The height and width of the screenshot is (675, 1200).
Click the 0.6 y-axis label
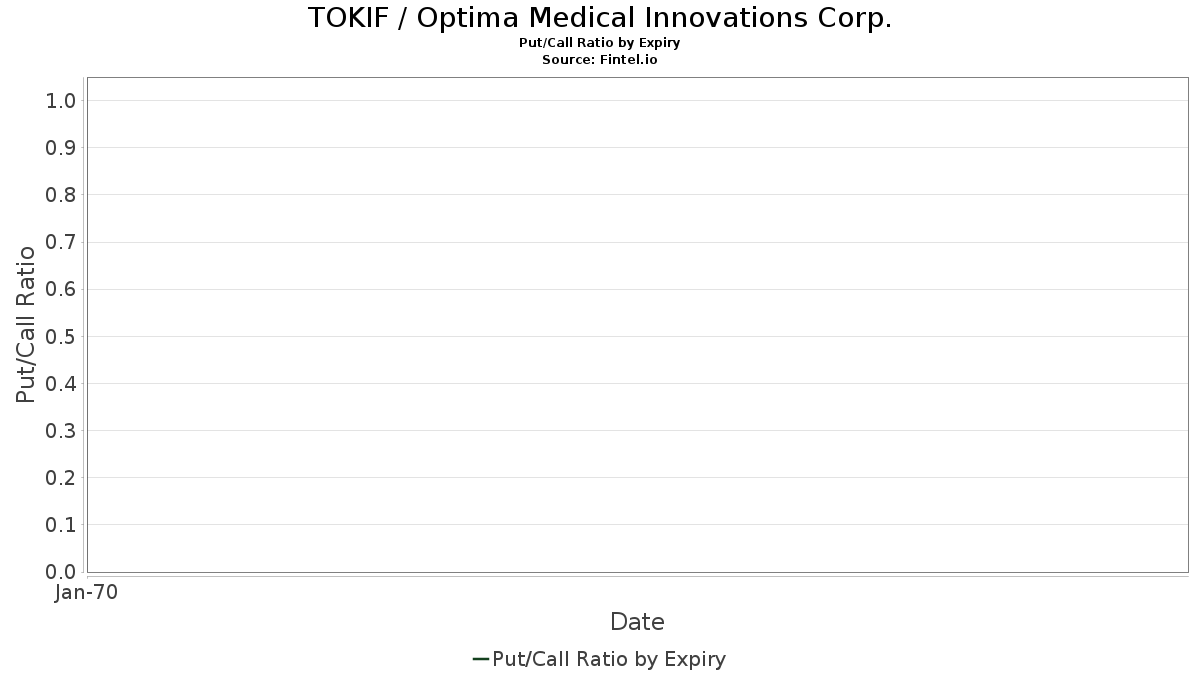pos(61,289)
